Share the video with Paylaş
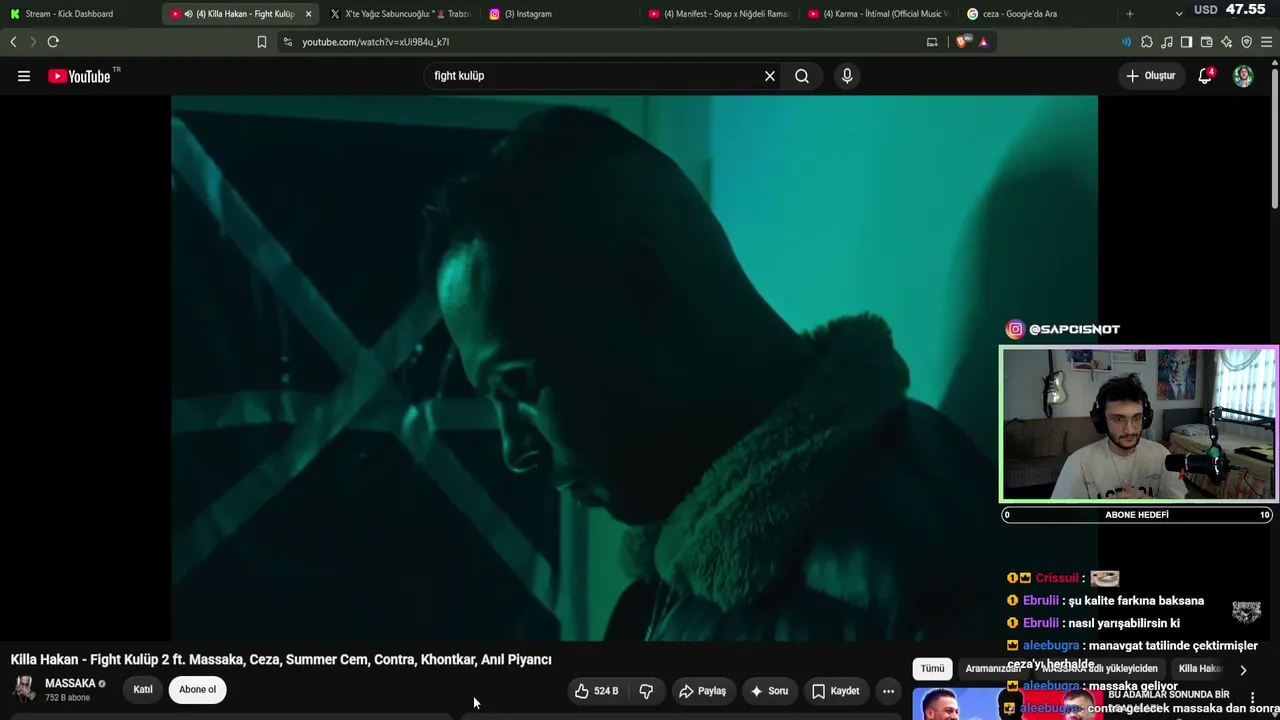 click(703, 691)
